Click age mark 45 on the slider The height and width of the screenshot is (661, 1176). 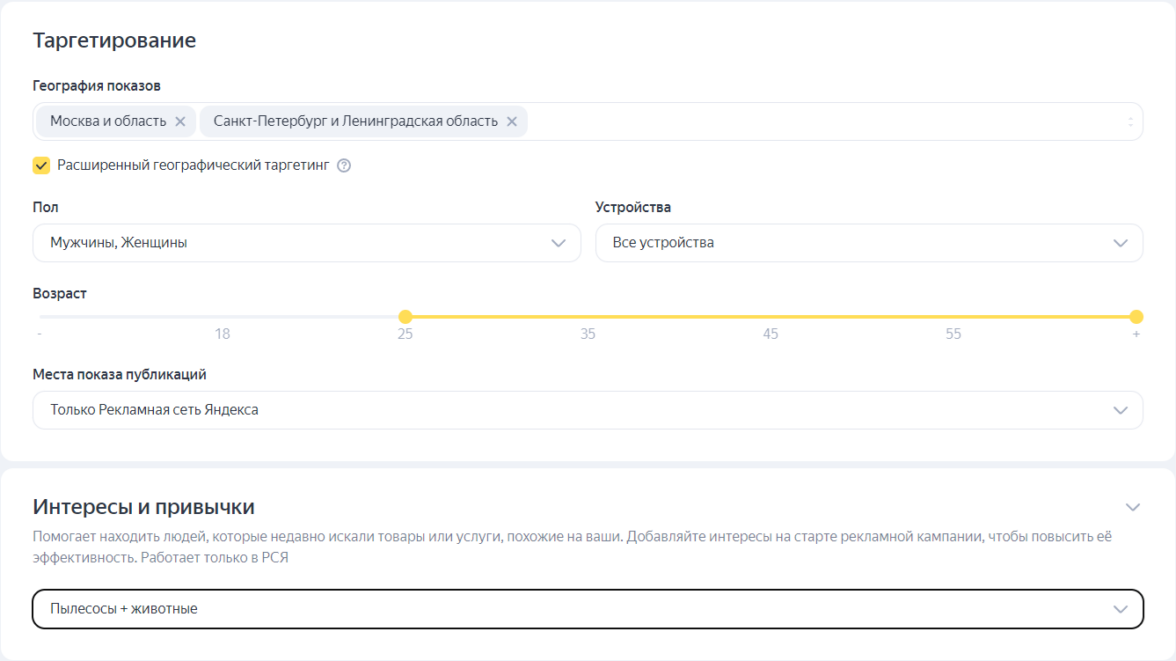point(770,334)
